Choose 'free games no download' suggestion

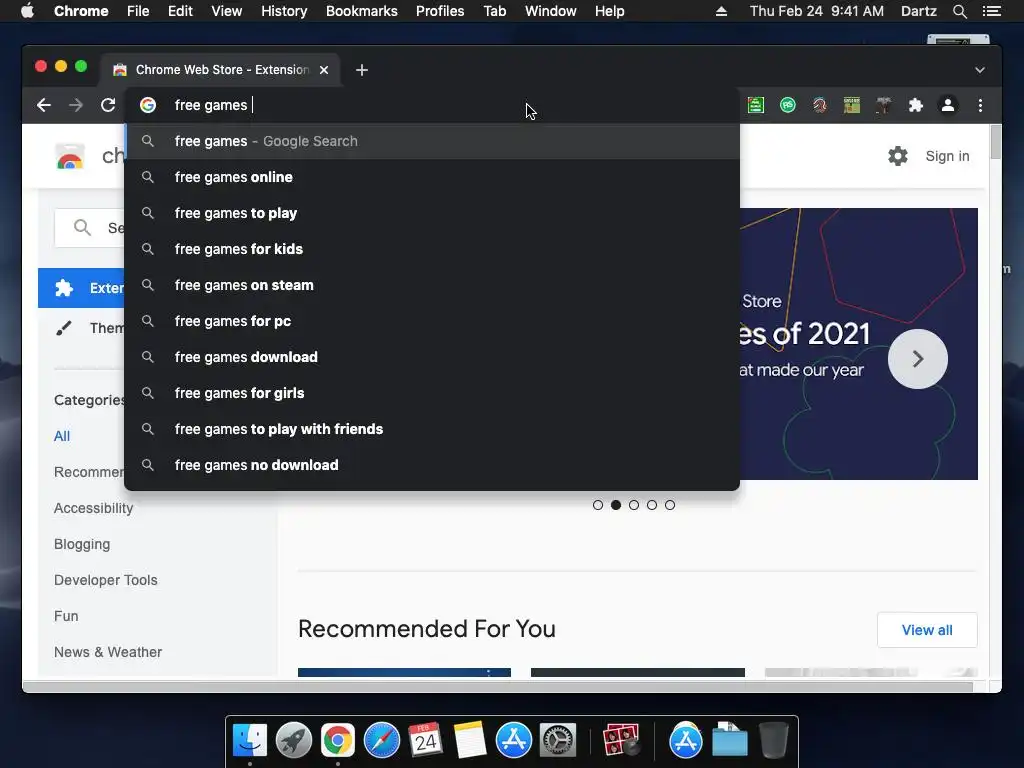point(432,464)
